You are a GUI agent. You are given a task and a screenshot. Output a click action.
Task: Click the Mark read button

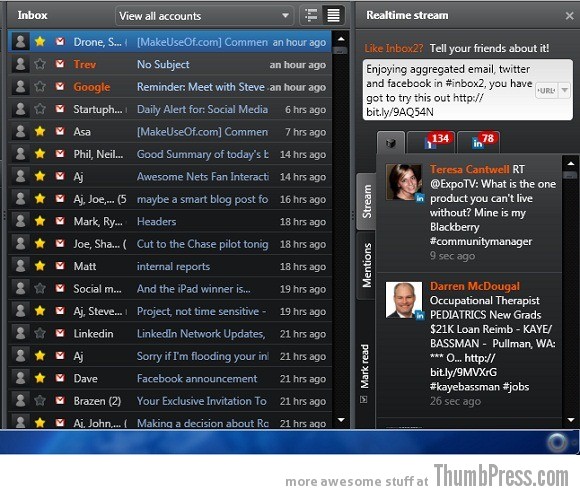click(365, 366)
